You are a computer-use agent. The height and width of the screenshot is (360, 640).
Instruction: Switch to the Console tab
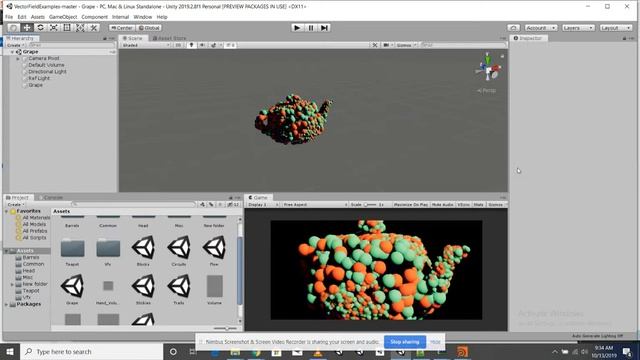pyautogui.click(x=51, y=197)
